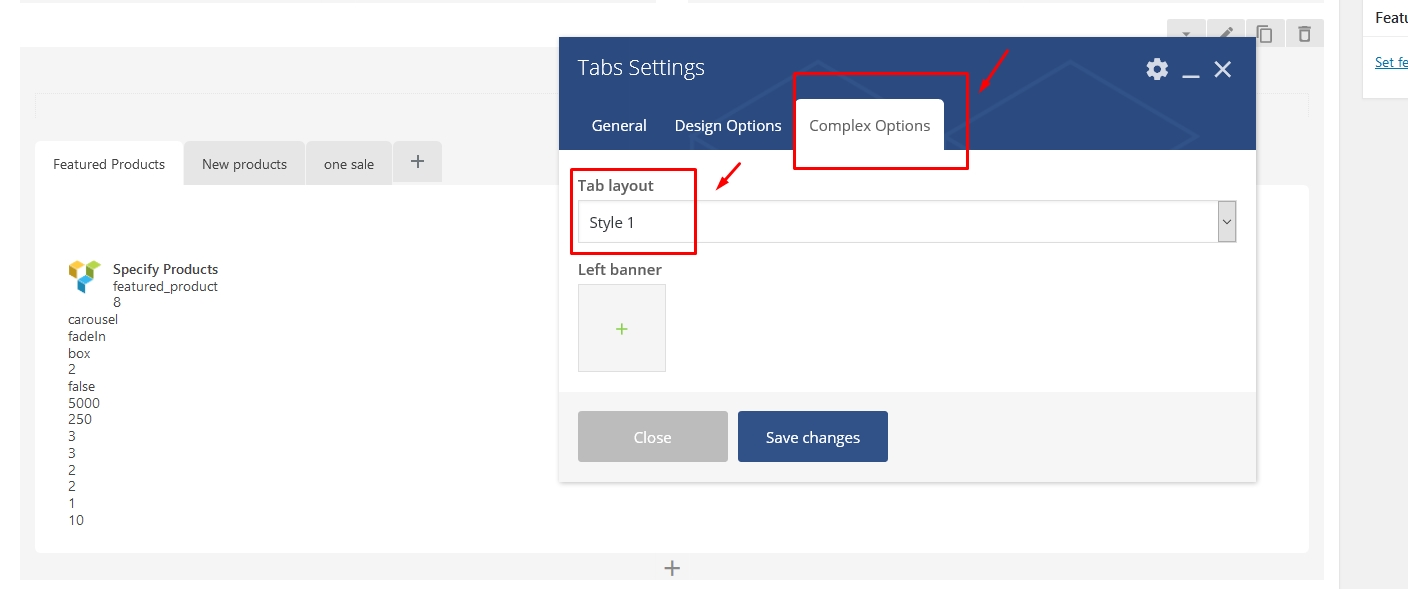Click the Specify Products element icon
The image size is (1408, 589).
[x=85, y=276]
